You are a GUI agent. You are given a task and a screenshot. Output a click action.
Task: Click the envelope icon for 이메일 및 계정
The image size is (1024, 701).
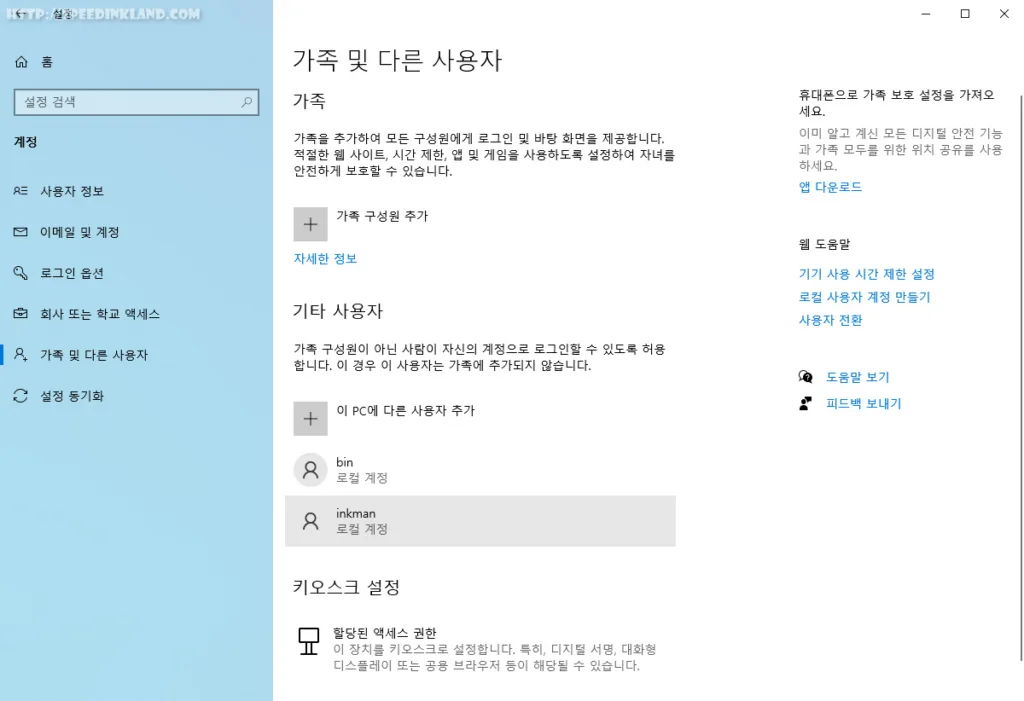20,232
